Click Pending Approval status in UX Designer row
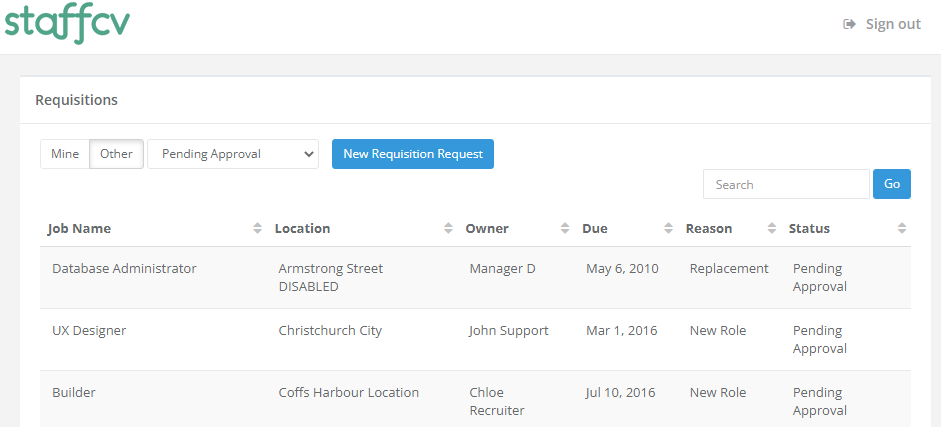Screen dimensions: 941x427 tap(820, 339)
